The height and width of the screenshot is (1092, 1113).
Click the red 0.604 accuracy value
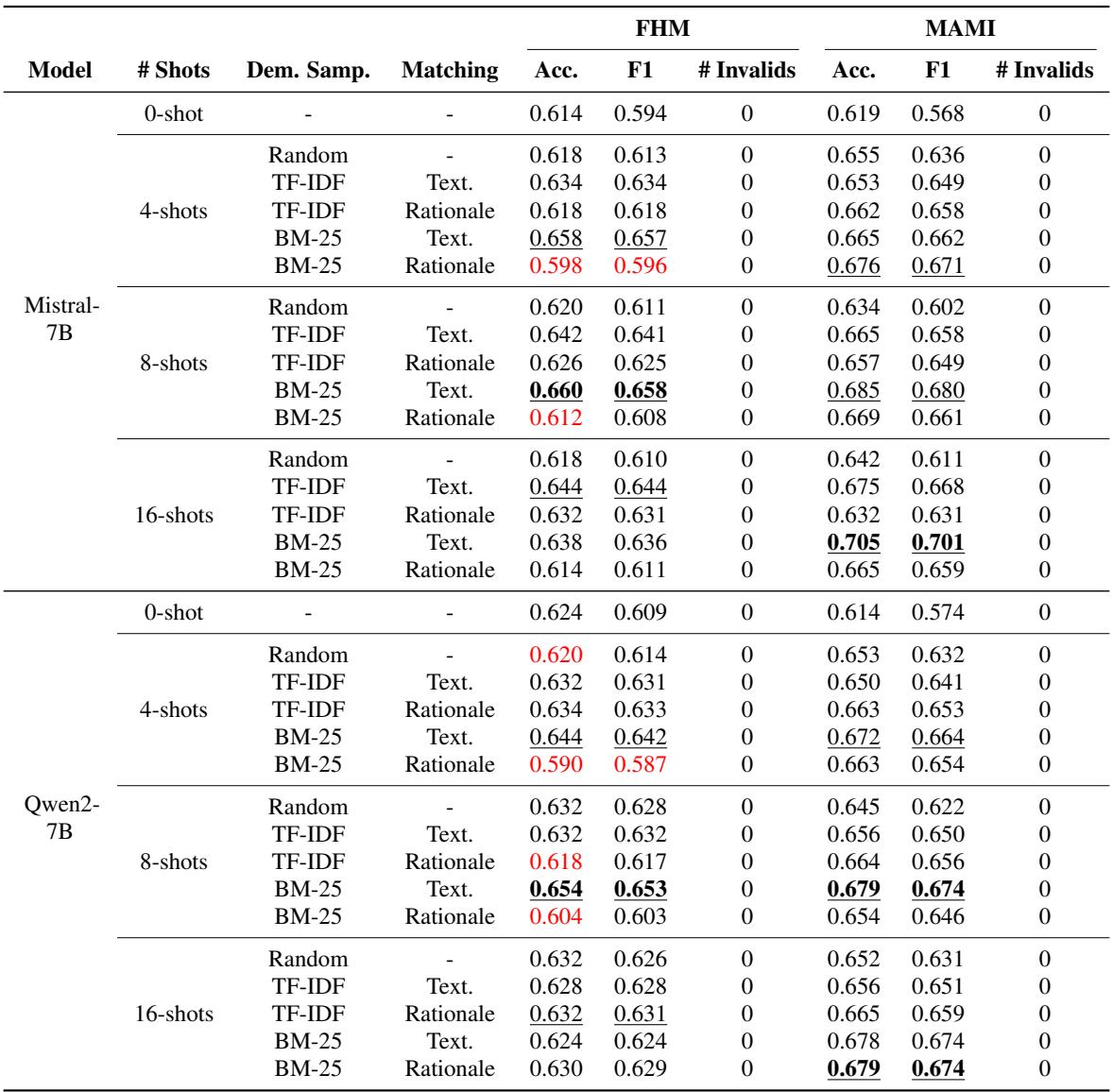point(555,916)
